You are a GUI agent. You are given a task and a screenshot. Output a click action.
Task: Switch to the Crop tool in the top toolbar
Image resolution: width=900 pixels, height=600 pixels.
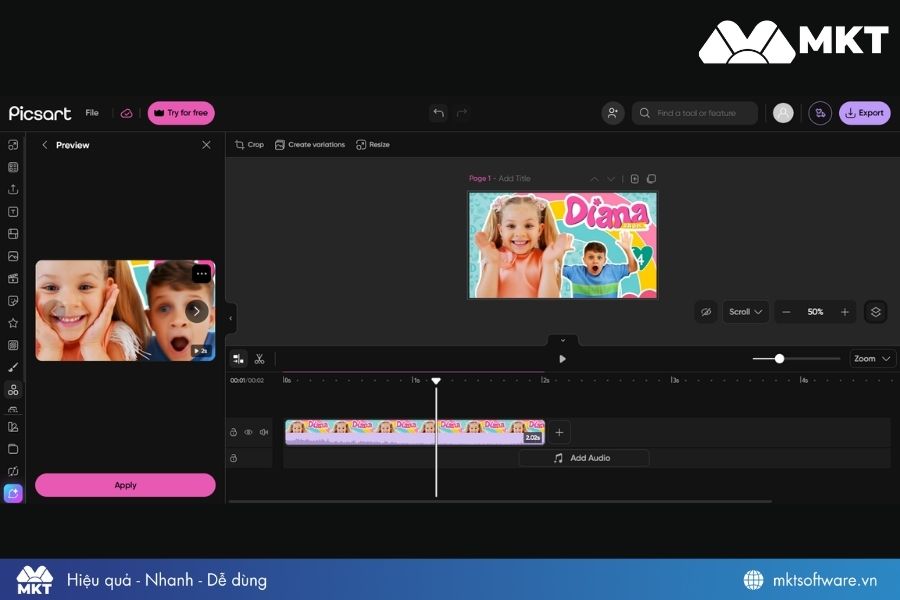[x=249, y=144]
